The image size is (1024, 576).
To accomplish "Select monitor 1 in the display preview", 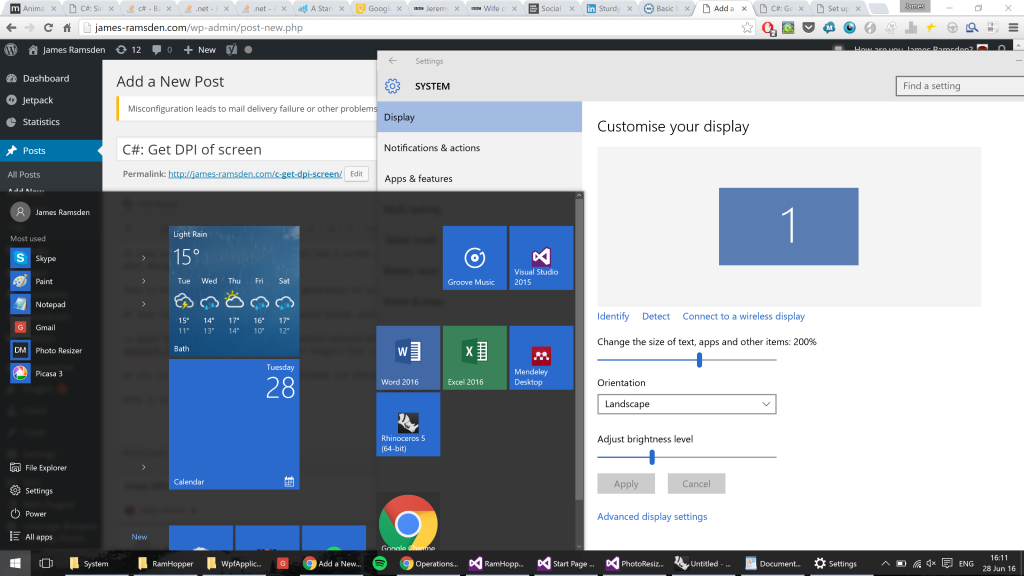I will [x=788, y=226].
